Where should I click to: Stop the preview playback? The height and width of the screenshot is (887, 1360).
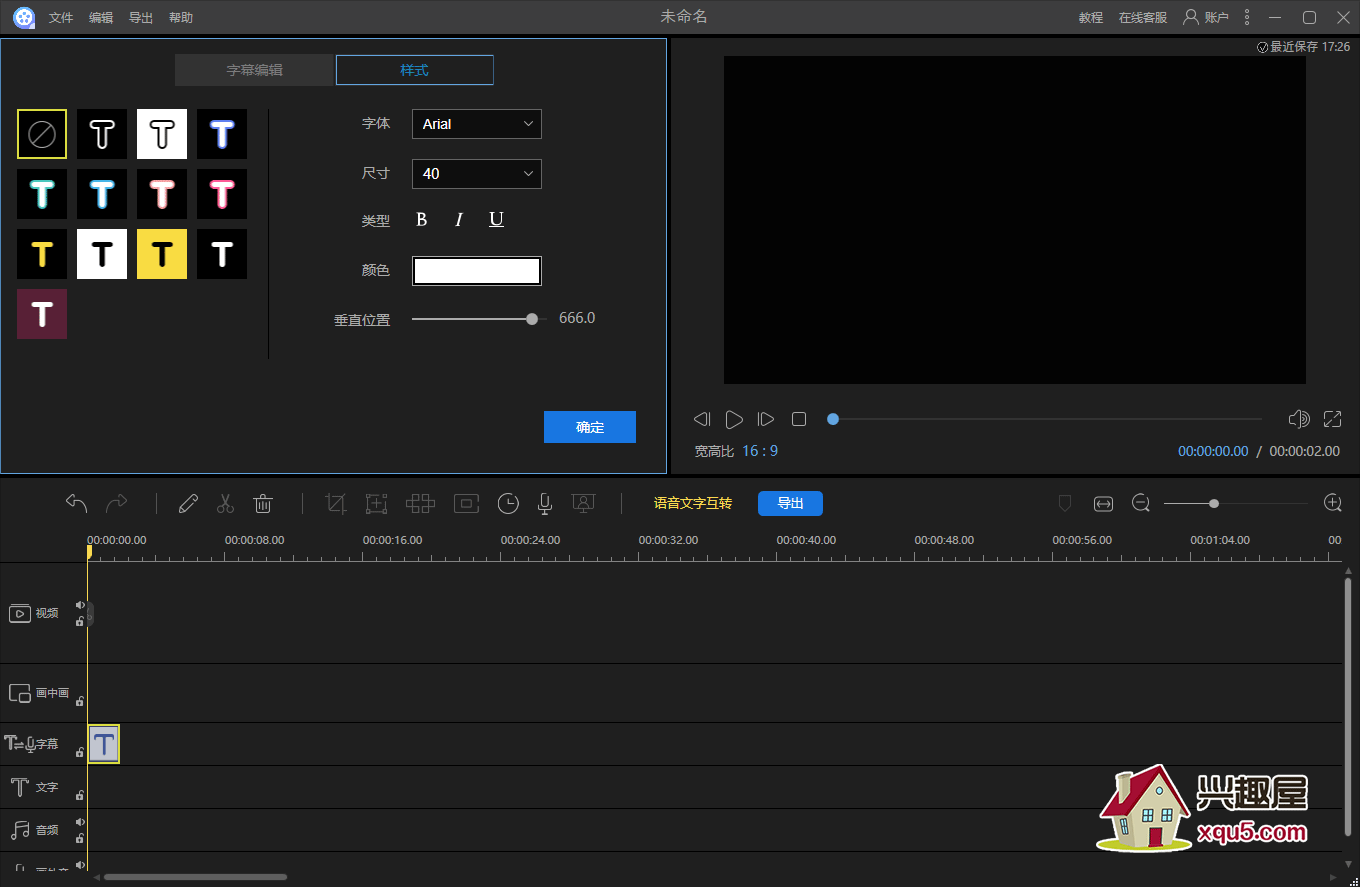799,419
